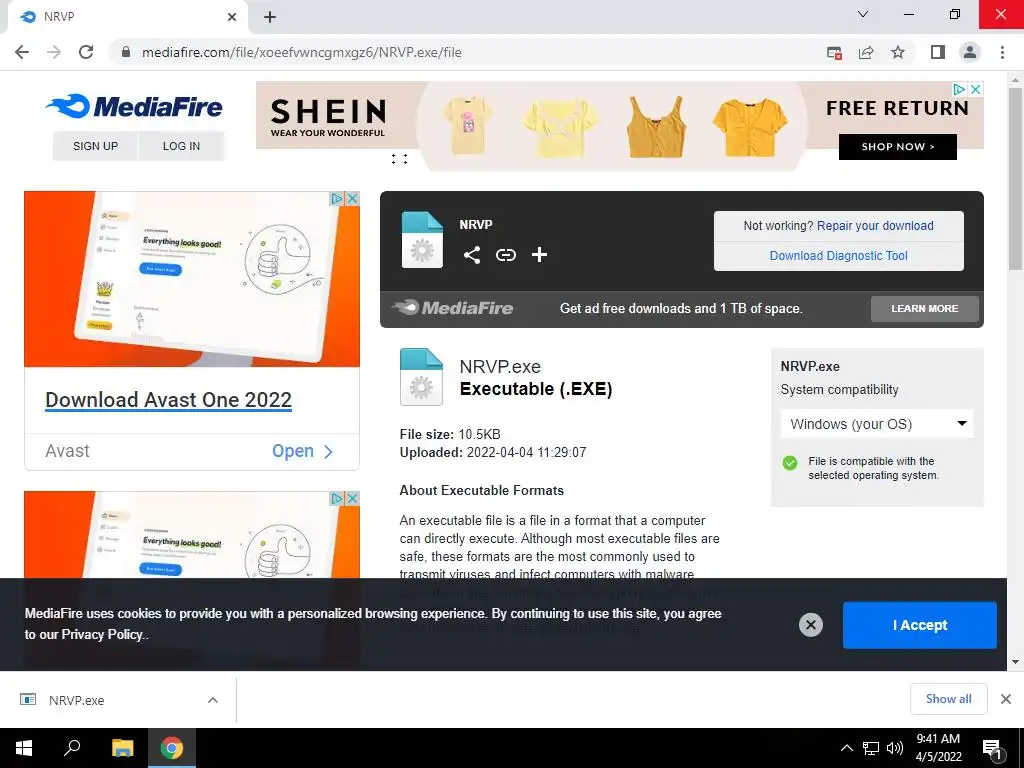Open the tab search chevron
The image size is (1024, 768).
(863, 14)
